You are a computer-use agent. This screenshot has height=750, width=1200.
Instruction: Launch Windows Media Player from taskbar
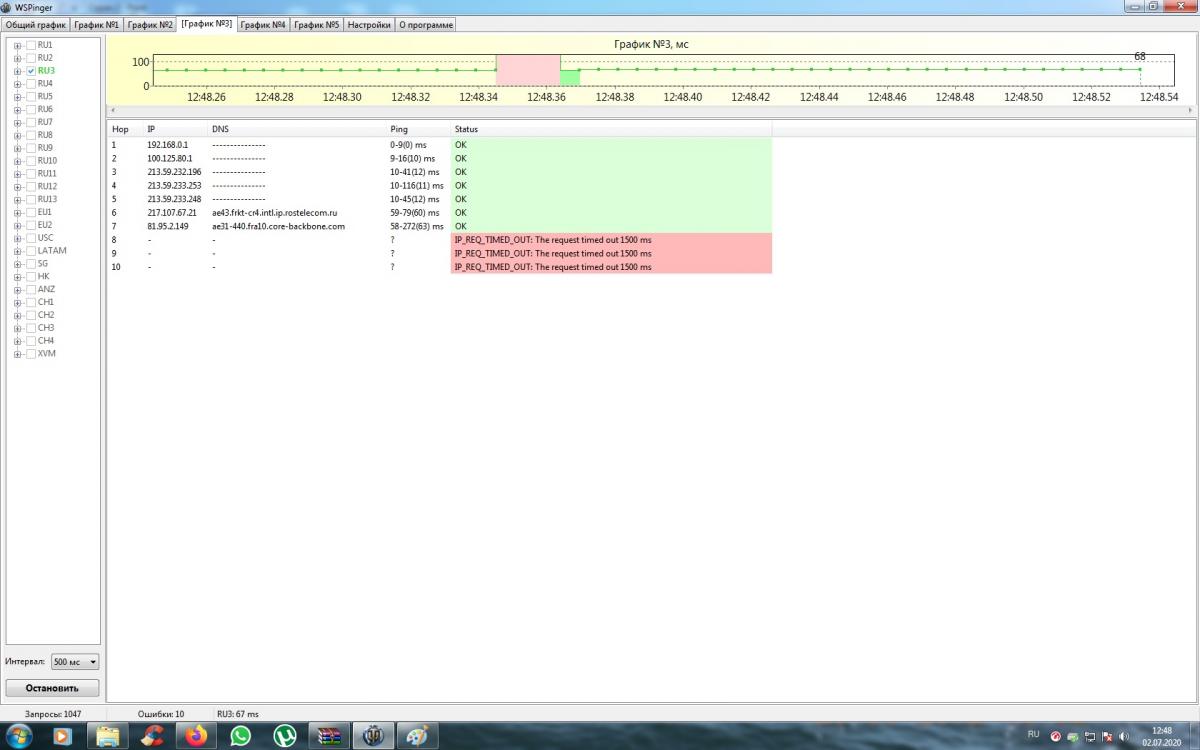(62, 736)
